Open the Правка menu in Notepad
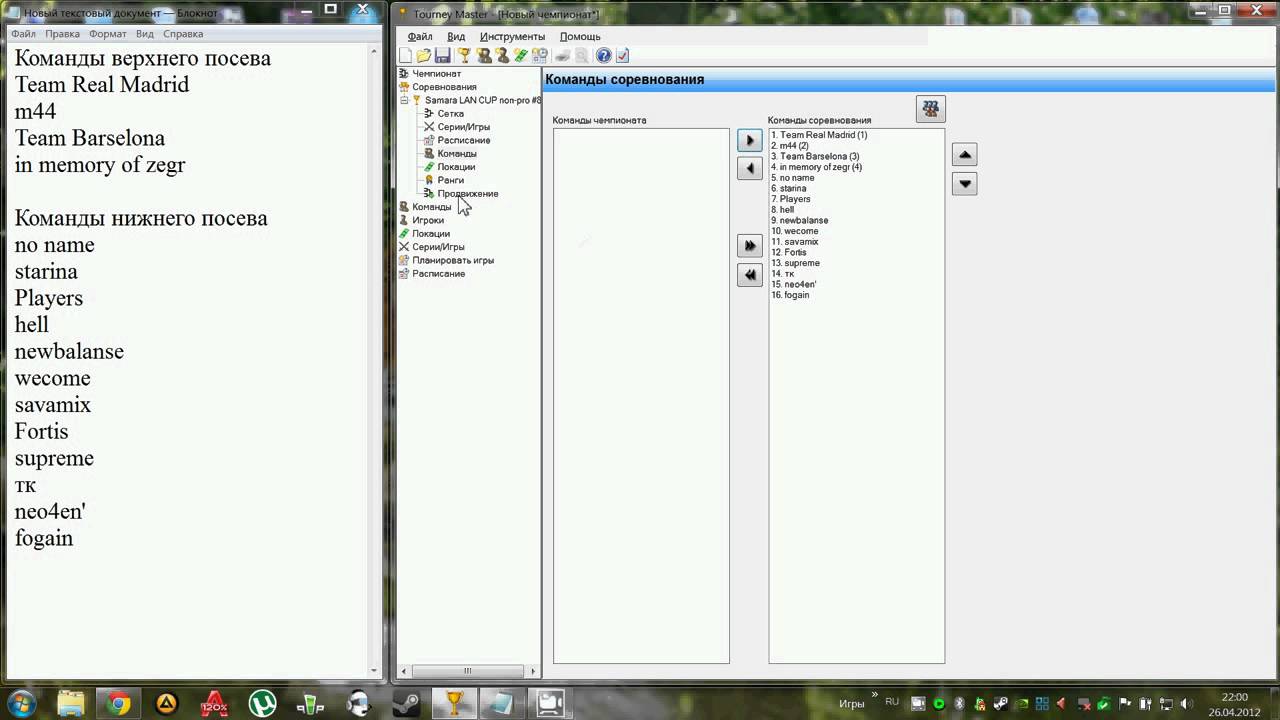 pos(62,34)
